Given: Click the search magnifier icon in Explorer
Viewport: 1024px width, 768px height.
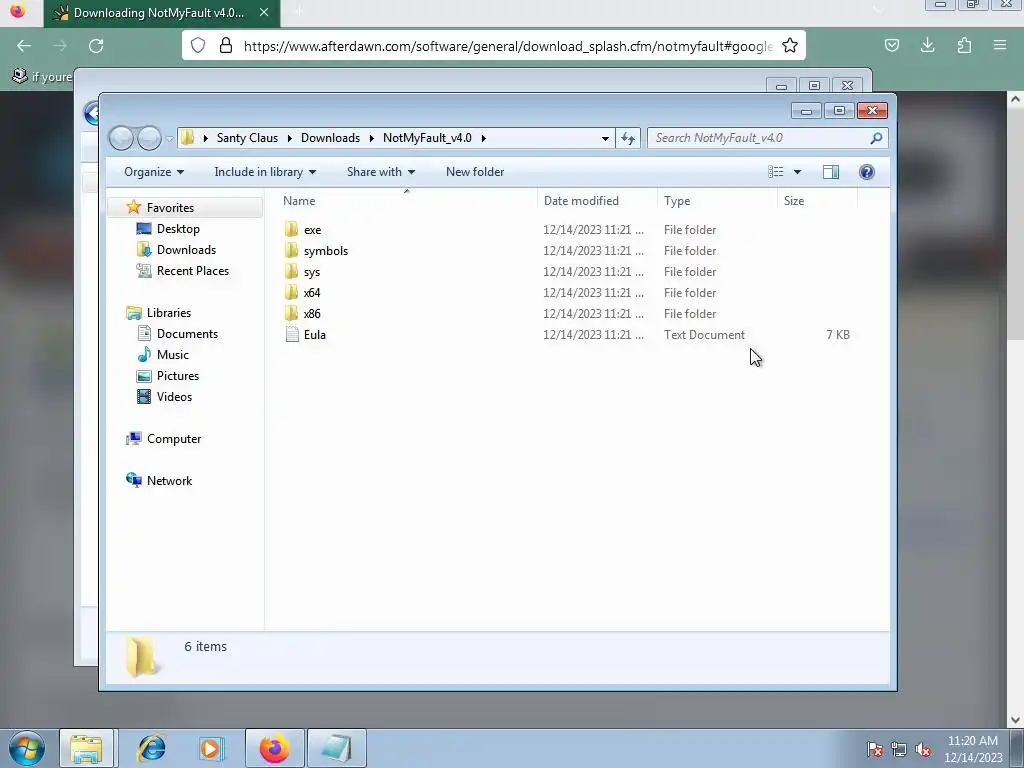Looking at the screenshot, I should click(876, 138).
